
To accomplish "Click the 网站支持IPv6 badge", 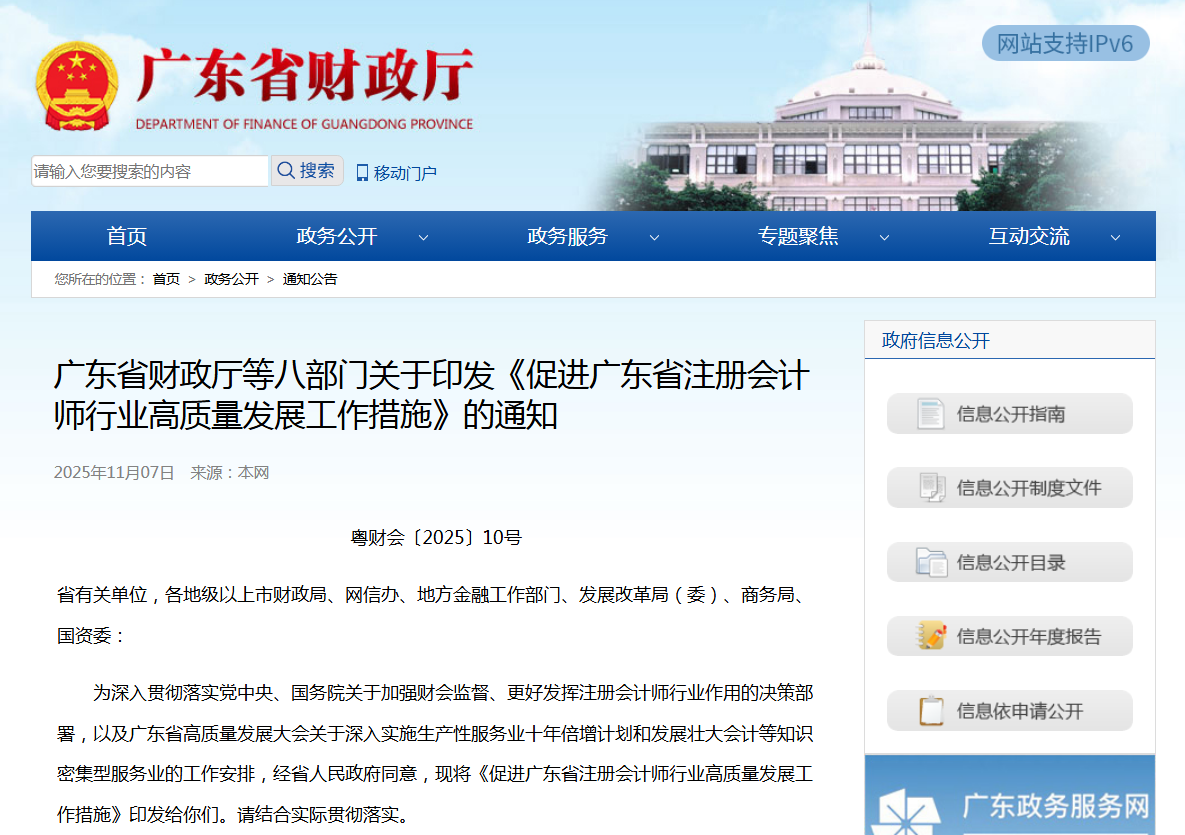I will (1065, 44).
